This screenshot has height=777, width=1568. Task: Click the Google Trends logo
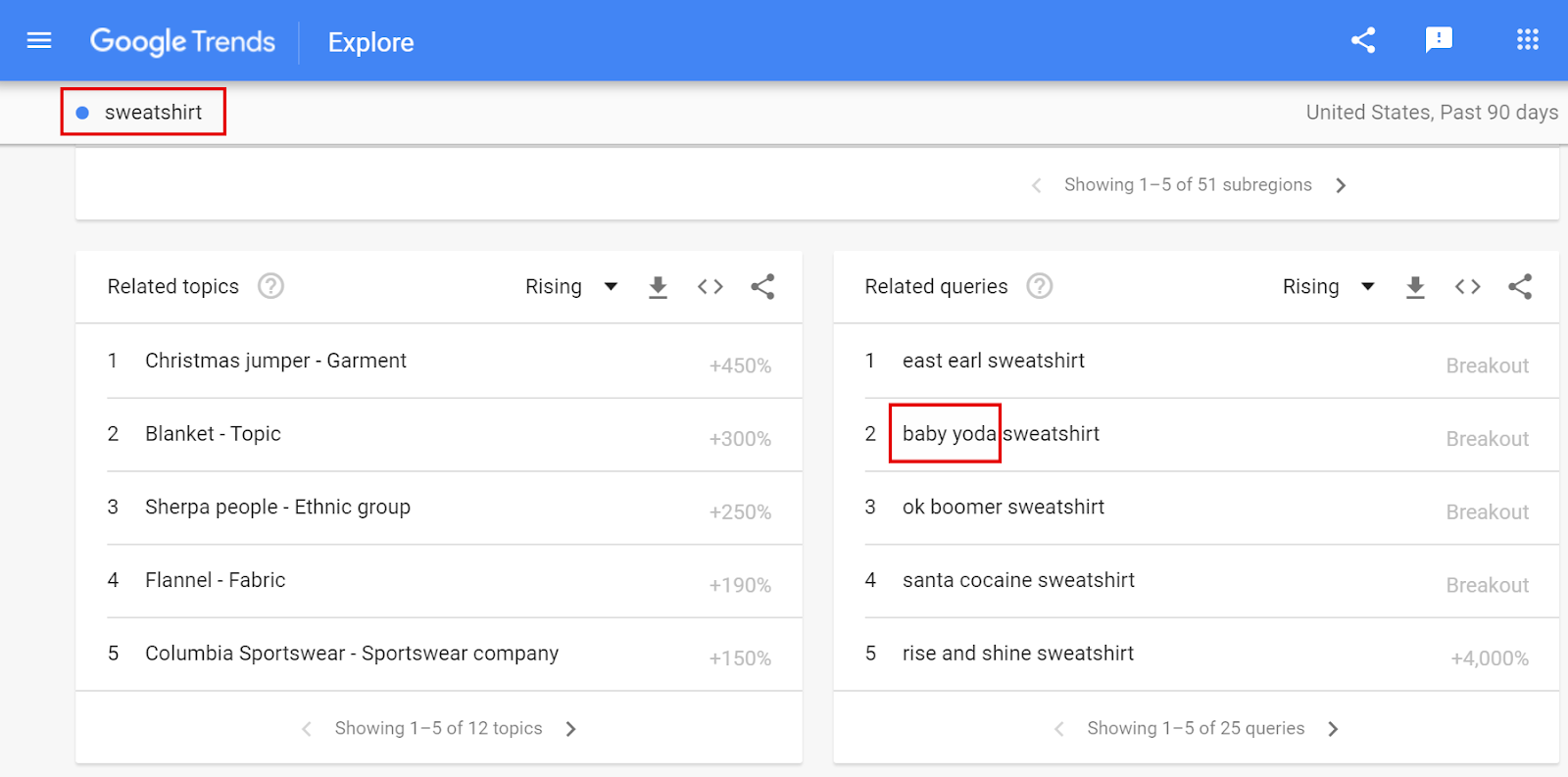(182, 41)
